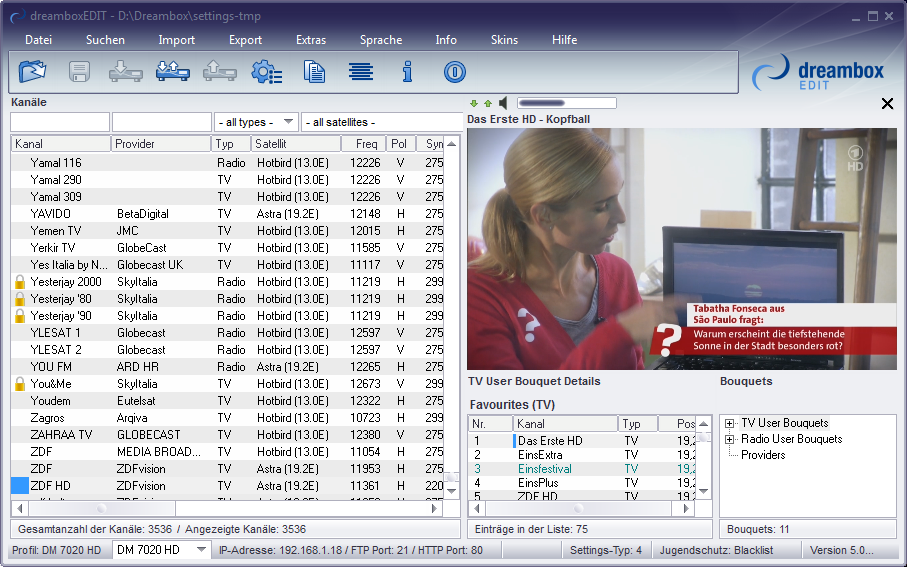Click the video preview of Das Erste HD
The width and height of the screenshot is (907, 567).
coord(682,249)
